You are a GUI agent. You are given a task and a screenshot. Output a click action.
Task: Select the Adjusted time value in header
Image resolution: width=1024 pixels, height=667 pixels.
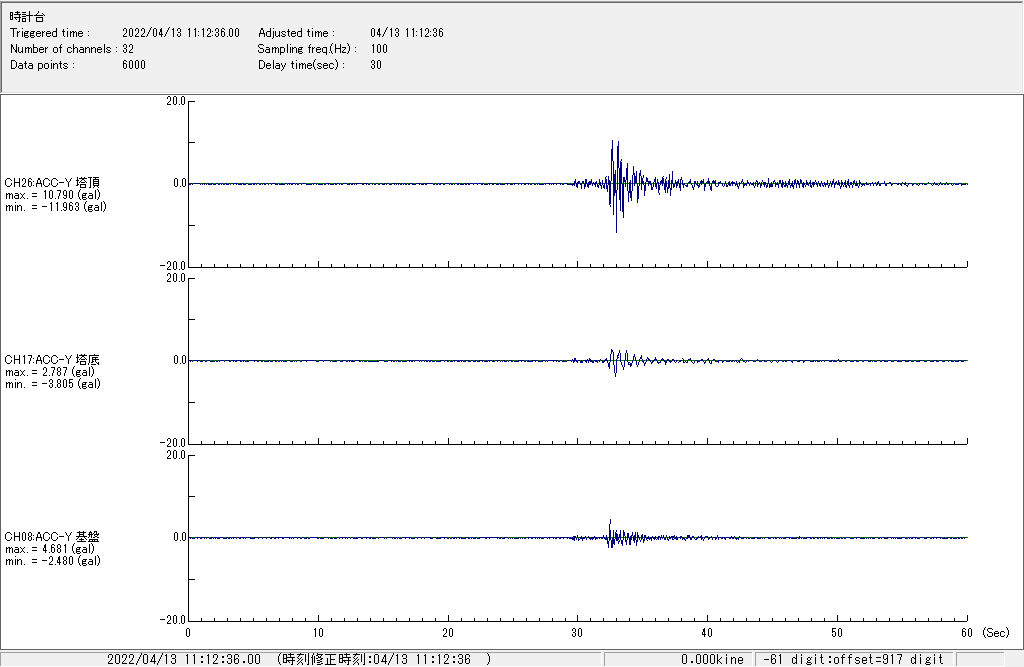(406, 33)
